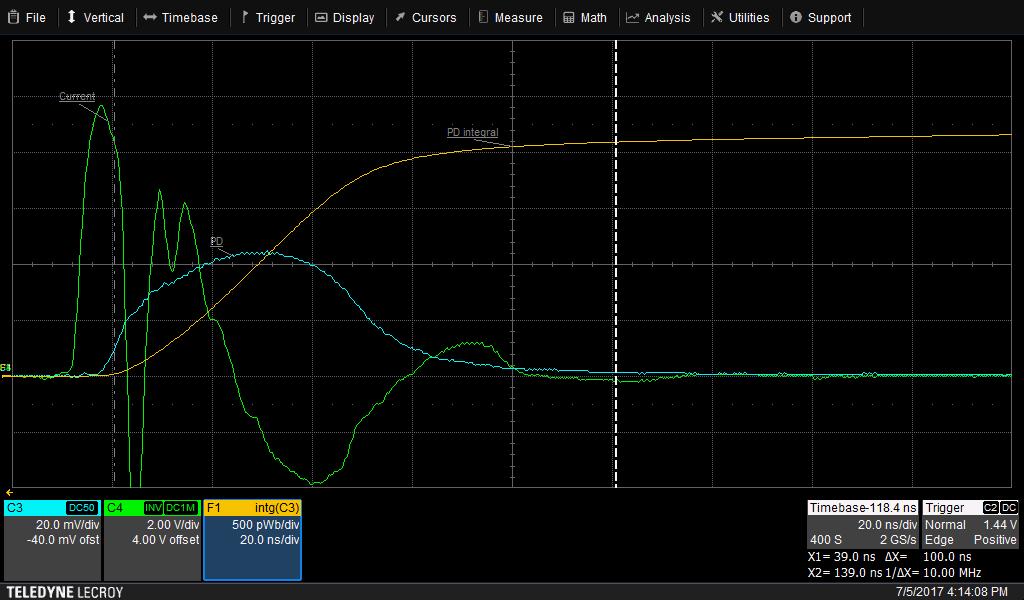
Task: Select the 'PD' waveform label
Action: tap(217, 242)
